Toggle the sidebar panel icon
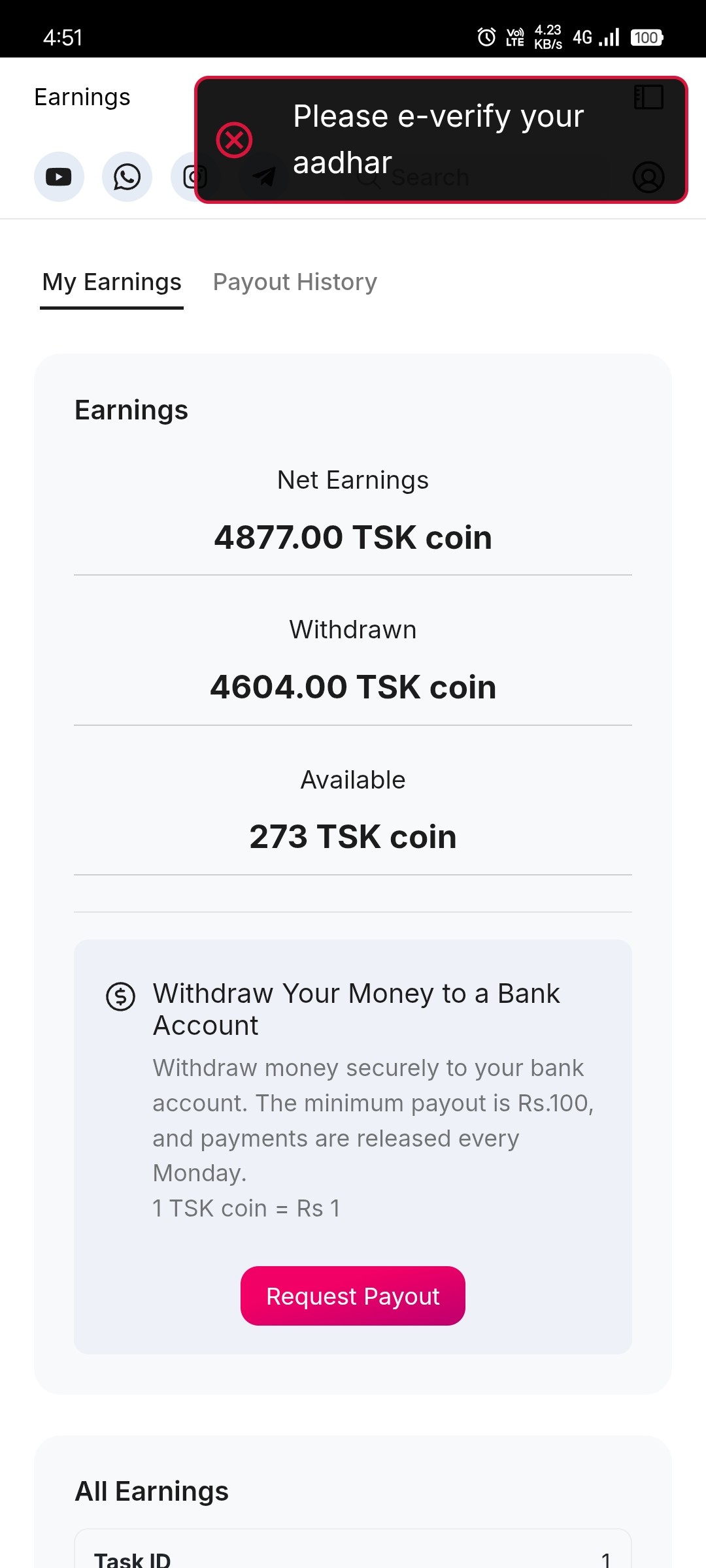Screen dimensions: 706x1568 pos(648,97)
